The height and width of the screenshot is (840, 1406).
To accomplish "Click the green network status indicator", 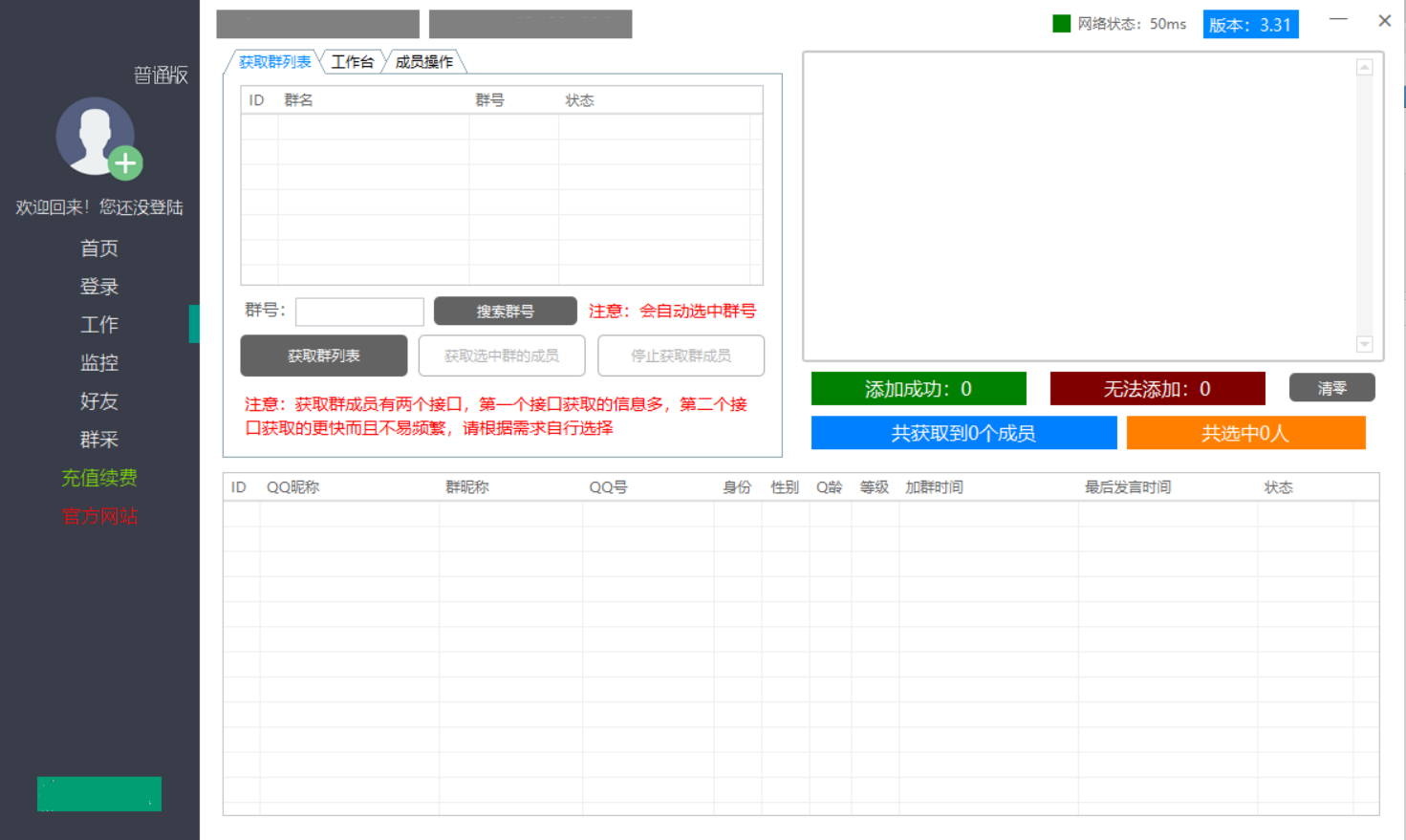I will coord(1061,24).
